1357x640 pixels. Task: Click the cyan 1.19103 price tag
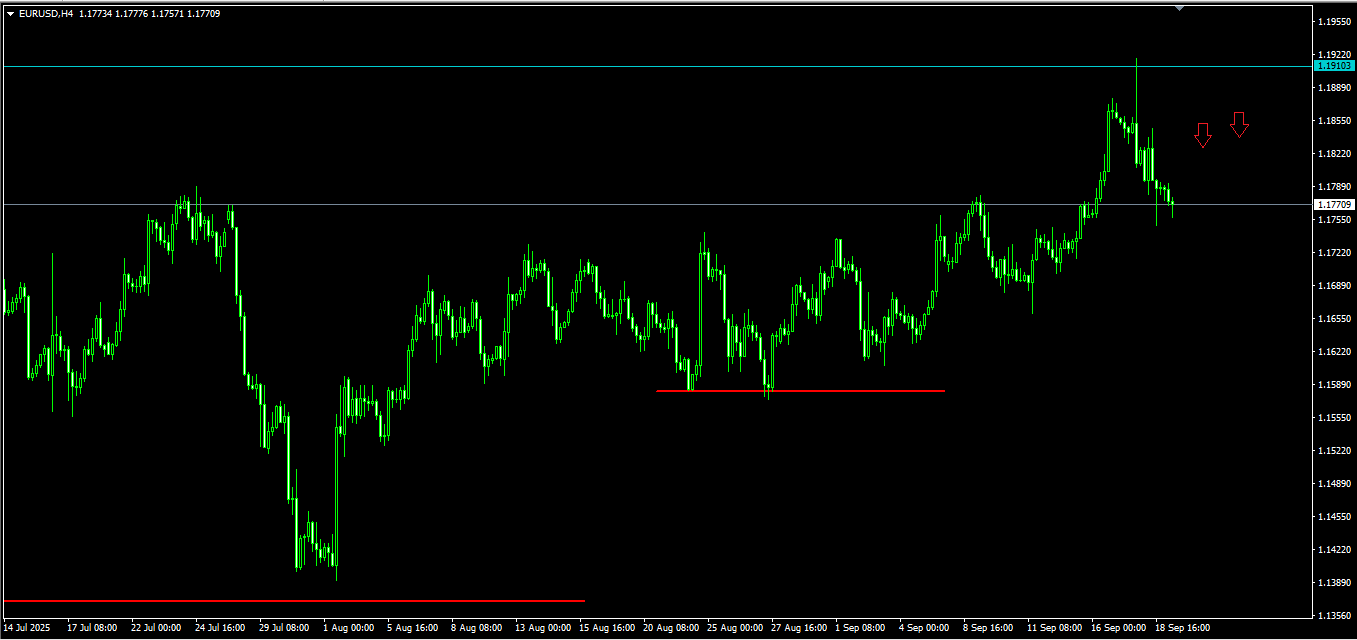click(1333, 65)
